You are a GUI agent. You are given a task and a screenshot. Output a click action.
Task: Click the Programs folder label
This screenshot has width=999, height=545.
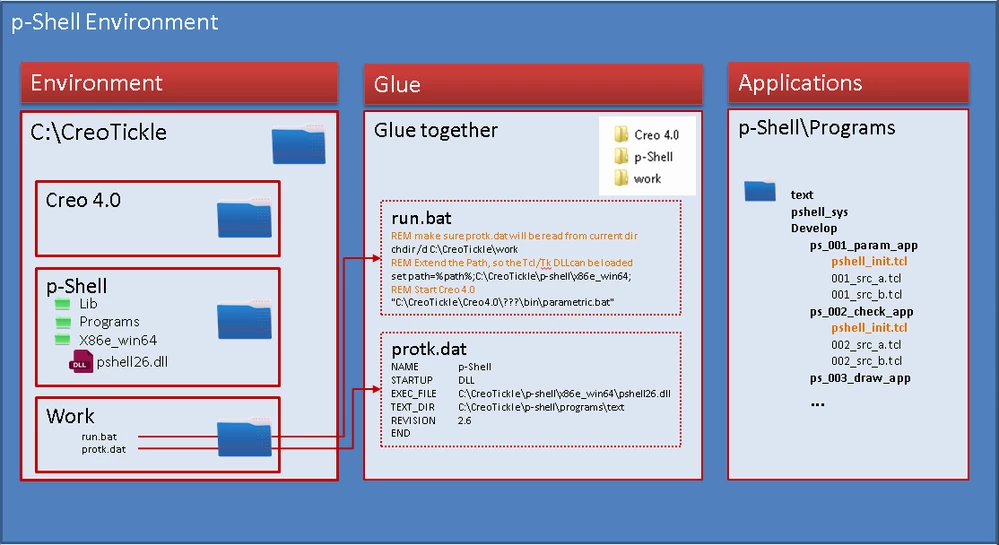109,322
